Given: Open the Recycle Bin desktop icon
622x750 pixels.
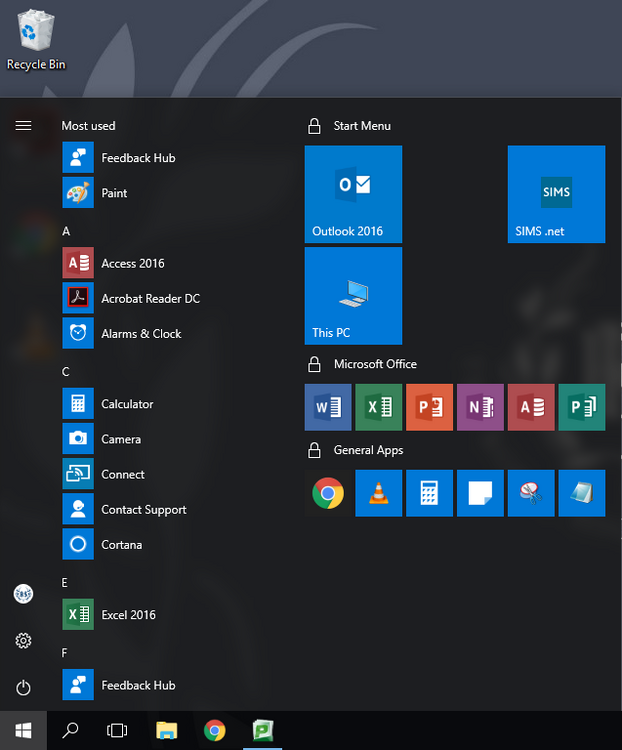Looking at the screenshot, I should pos(36,41).
